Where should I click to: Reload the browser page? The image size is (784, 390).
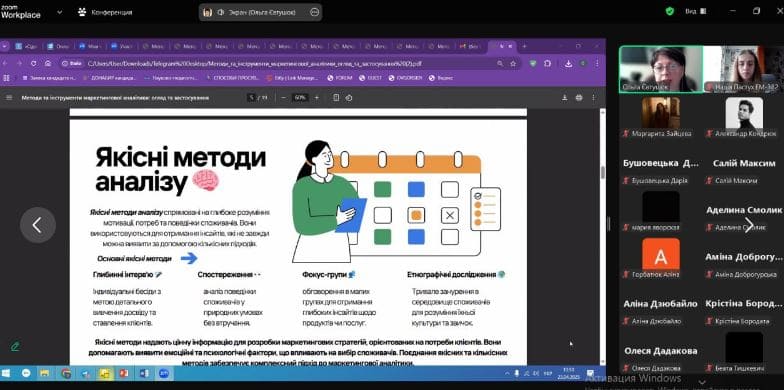point(34,64)
